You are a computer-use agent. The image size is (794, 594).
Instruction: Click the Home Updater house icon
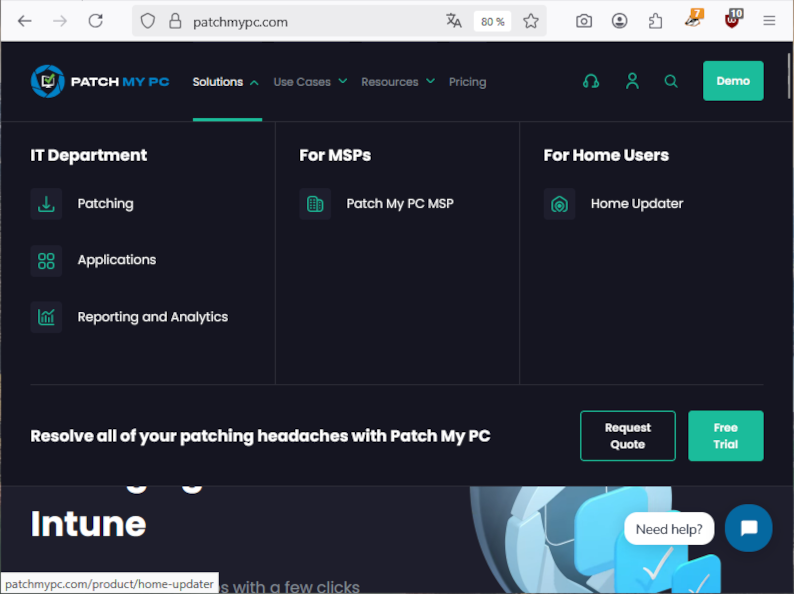pyautogui.click(x=559, y=204)
